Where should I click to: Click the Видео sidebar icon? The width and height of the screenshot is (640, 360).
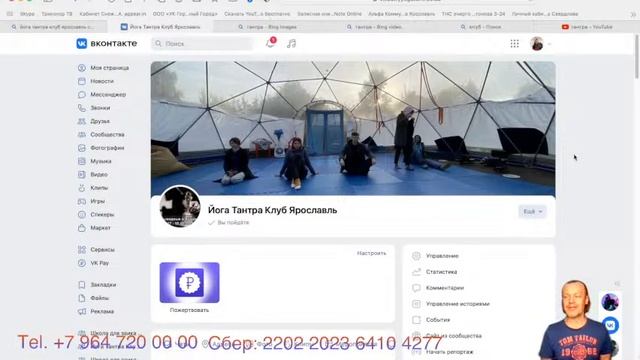(x=82, y=174)
